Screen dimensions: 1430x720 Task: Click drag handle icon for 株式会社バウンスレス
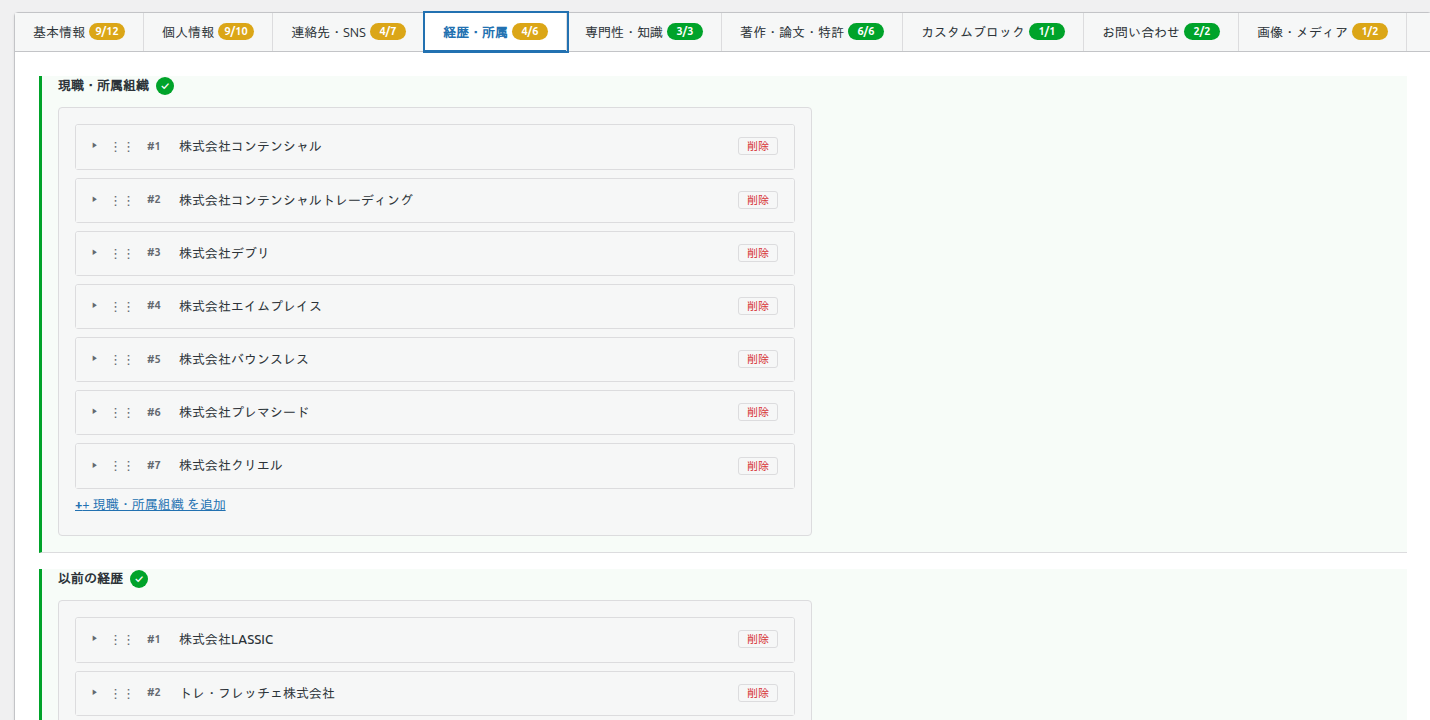click(x=122, y=359)
